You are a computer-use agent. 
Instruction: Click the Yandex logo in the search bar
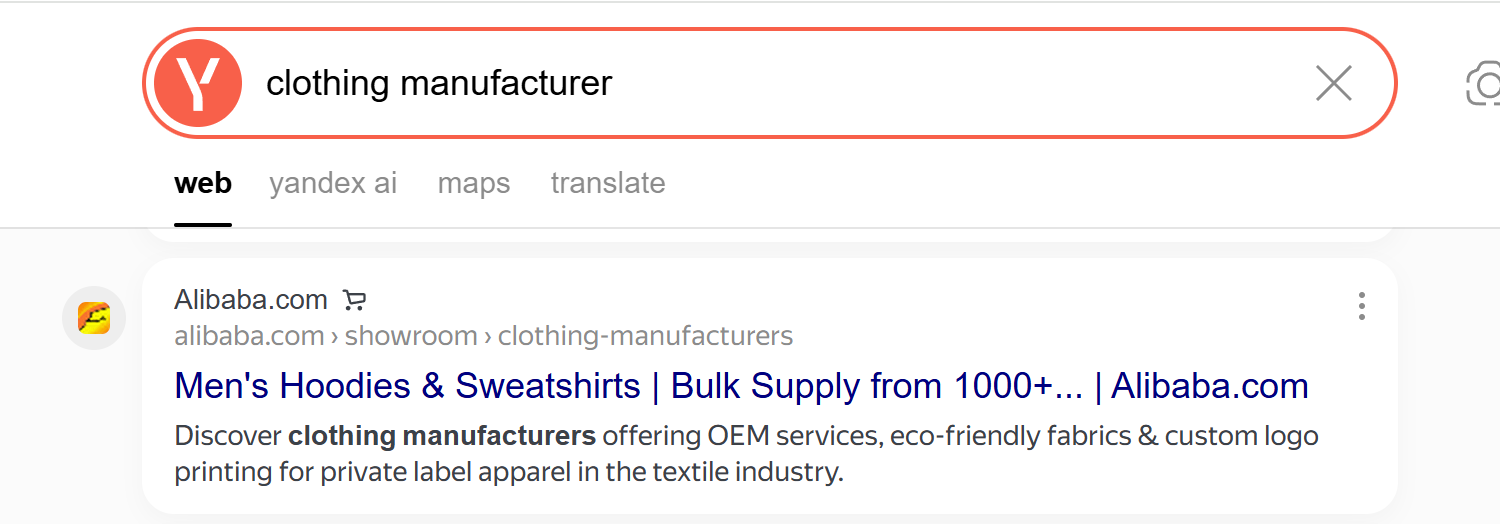tap(199, 83)
